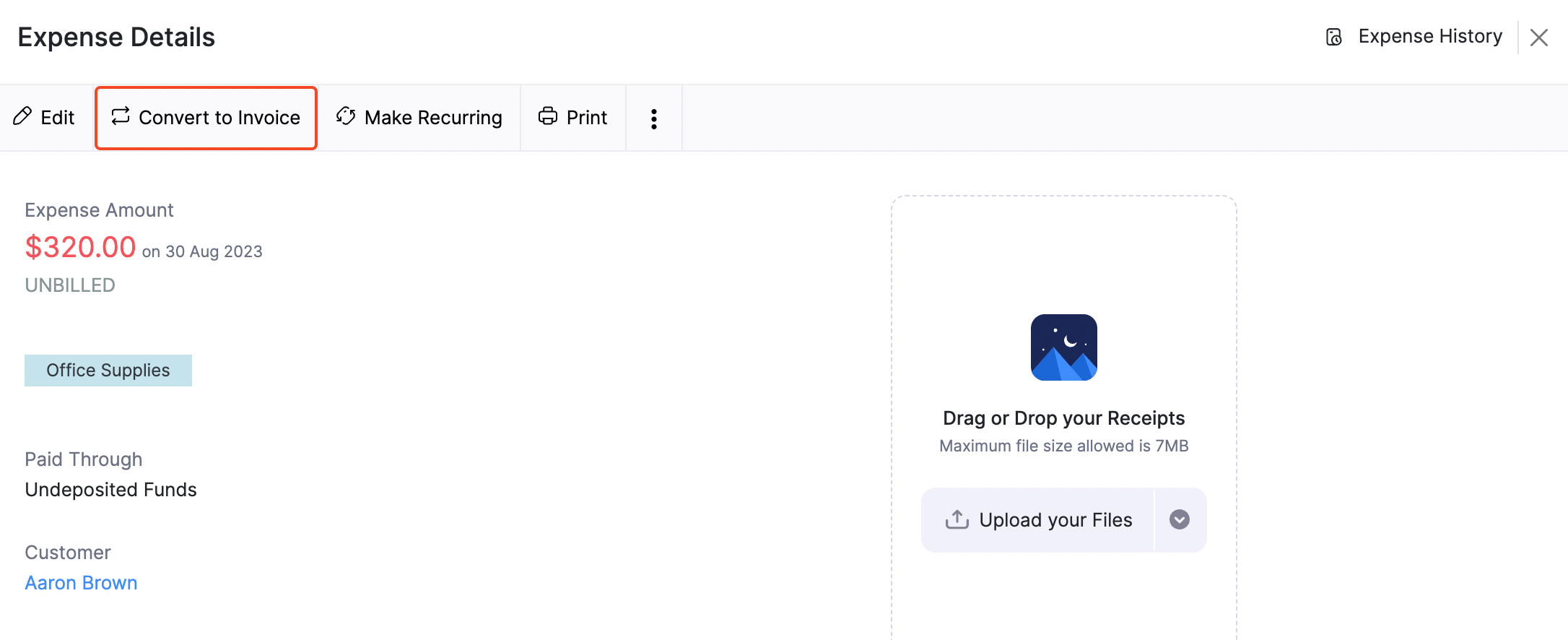Viewport: 1568px width, 640px height.
Task: Open the three-dot more actions menu
Action: coord(654,118)
